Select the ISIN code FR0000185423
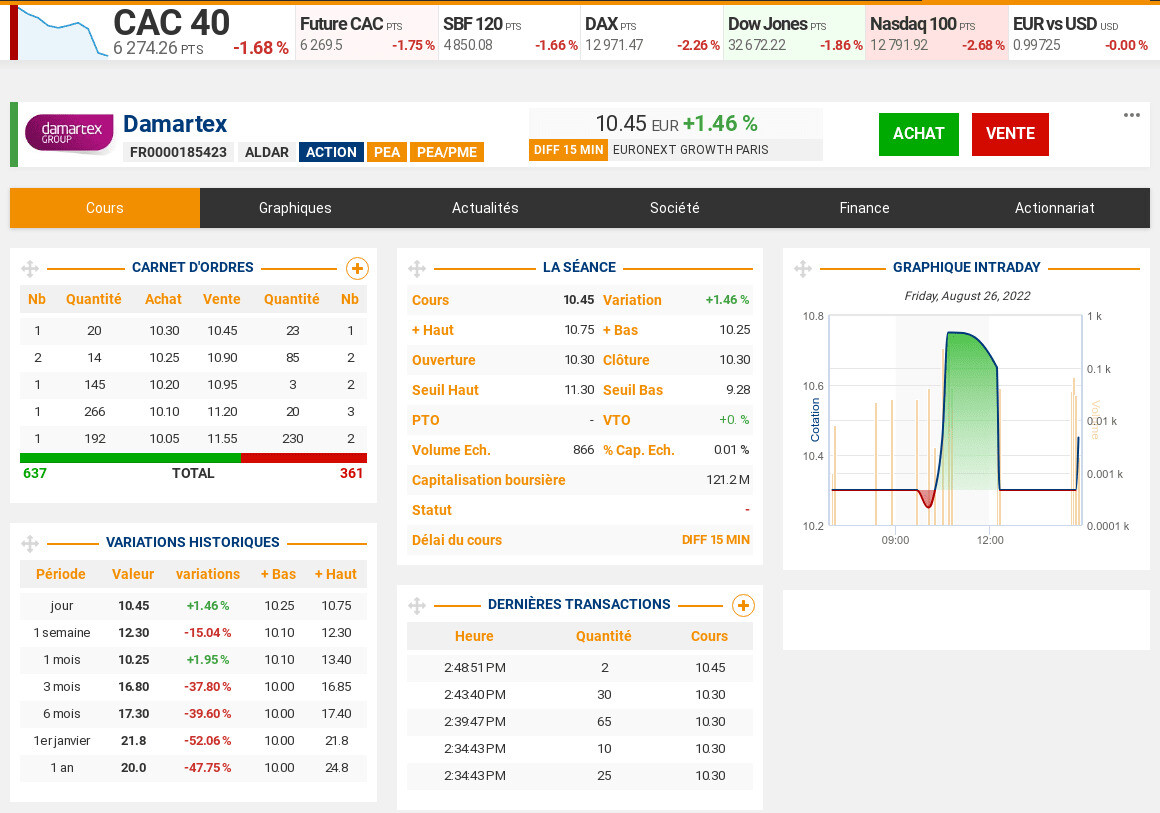Image resolution: width=1160 pixels, height=813 pixels. coord(178,152)
